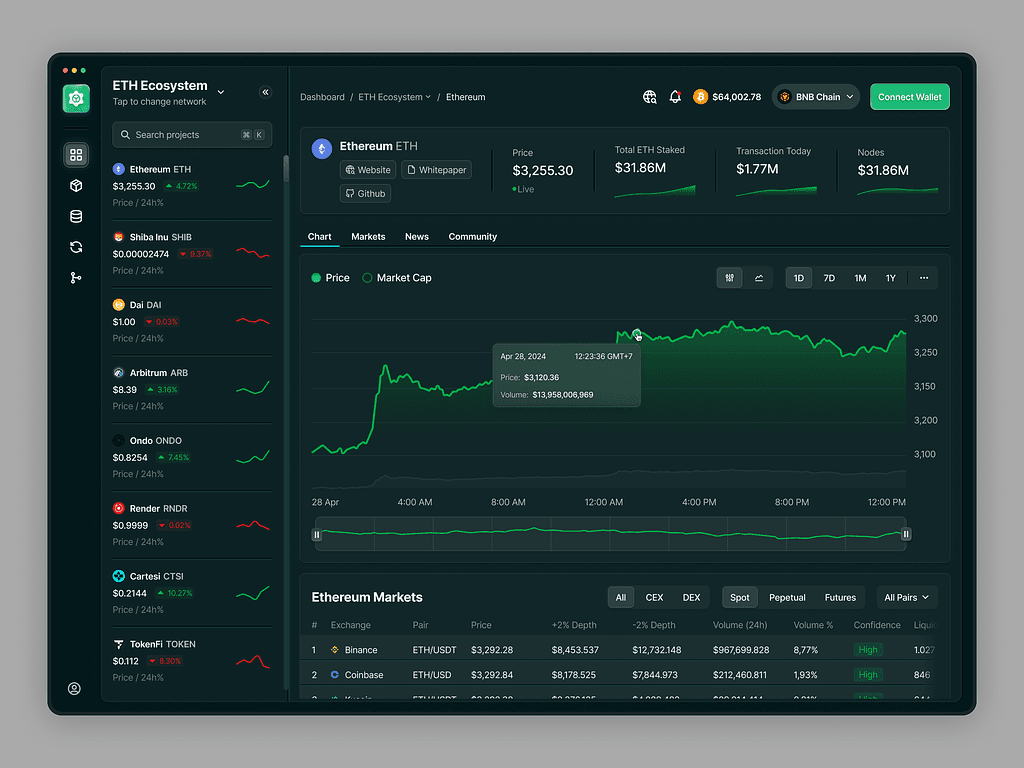Switch chart to candlestick view icon
The width and height of the screenshot is (1024, 768).
tap(729, 278)
